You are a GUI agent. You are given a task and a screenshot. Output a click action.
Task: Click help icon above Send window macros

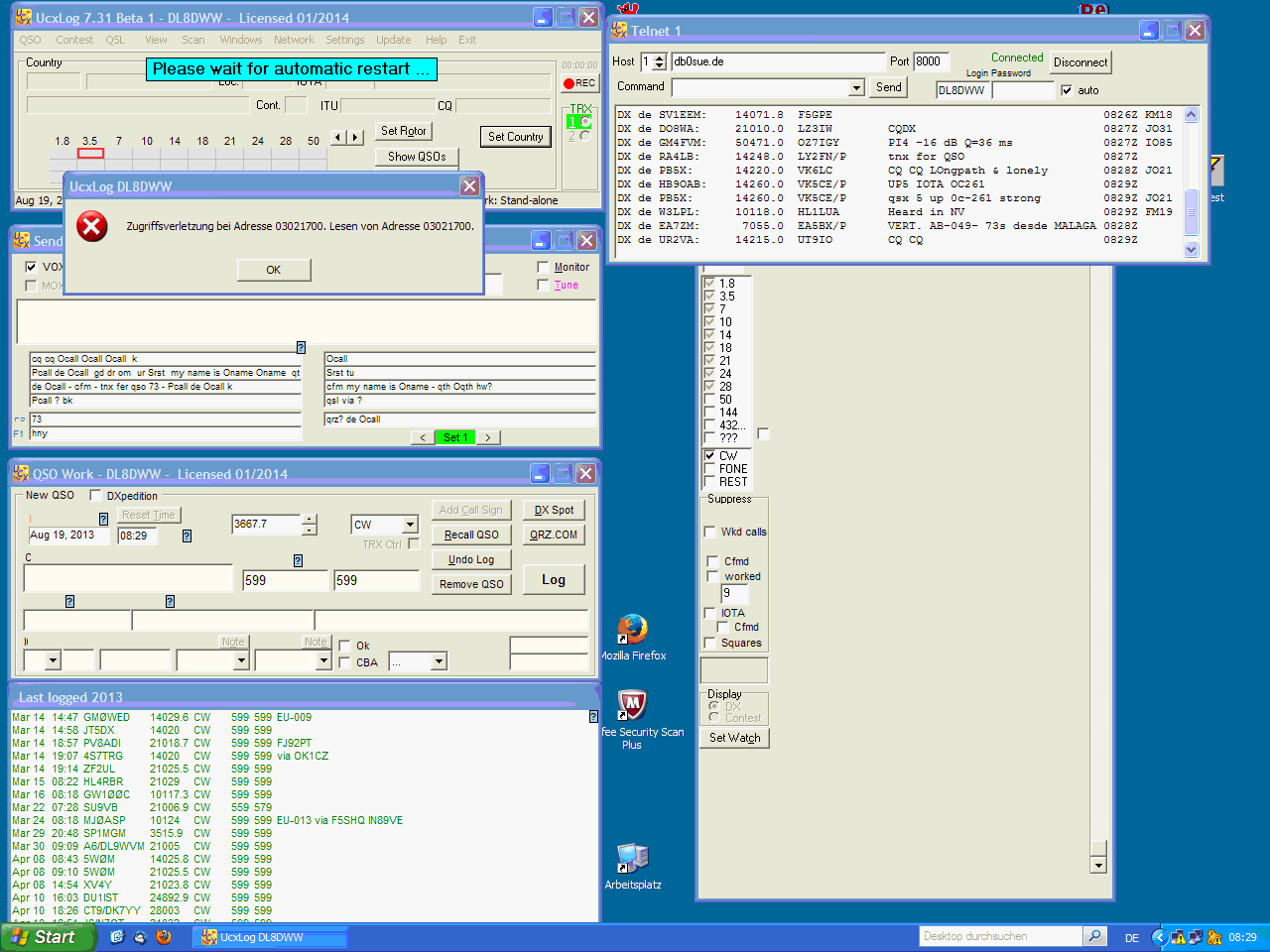coord(301,347)
